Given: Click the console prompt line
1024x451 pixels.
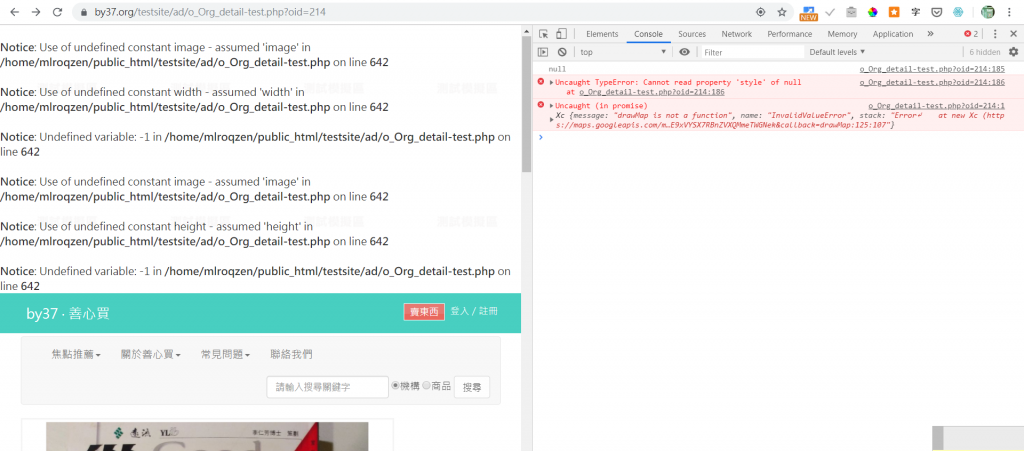Looking at the screenshot, I should (777, 137).
